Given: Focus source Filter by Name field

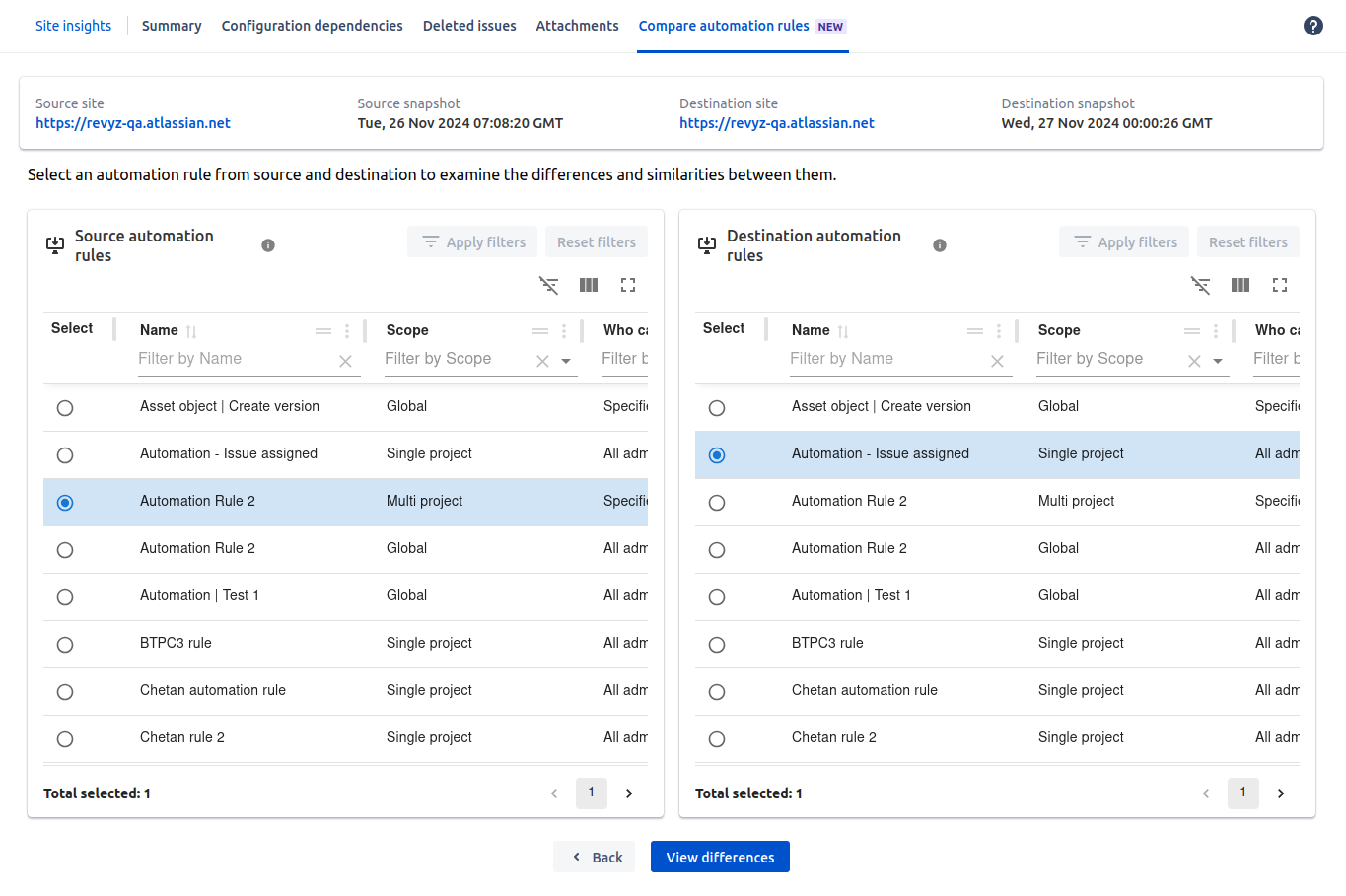Looking at the screenshot, I should 235,359.
